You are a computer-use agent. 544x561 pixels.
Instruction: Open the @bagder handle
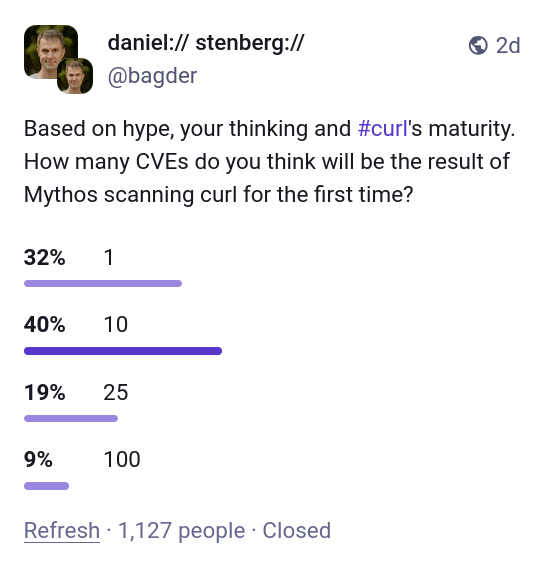152,76
